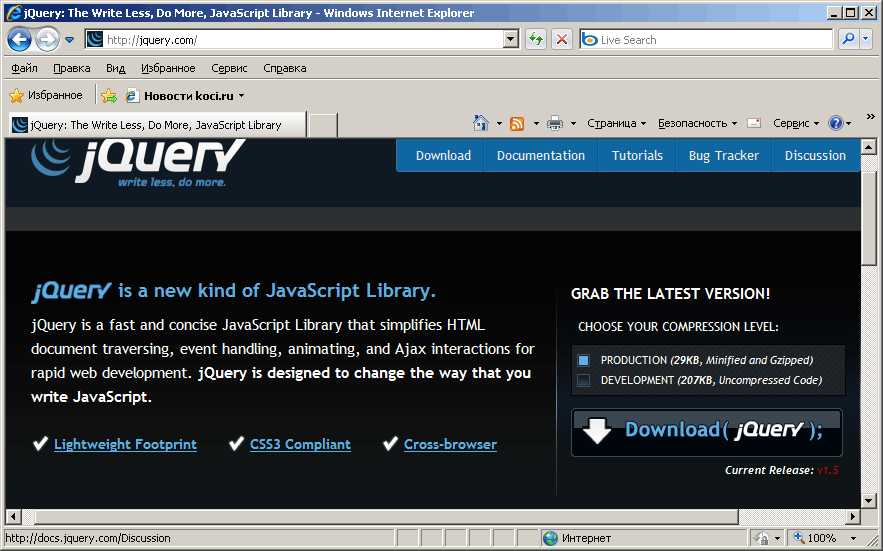Image resolution: width=883 pixels, height=551 pixels.
Task: Click horizontal scrollbar right arrow
Action: tap(853, 516)
